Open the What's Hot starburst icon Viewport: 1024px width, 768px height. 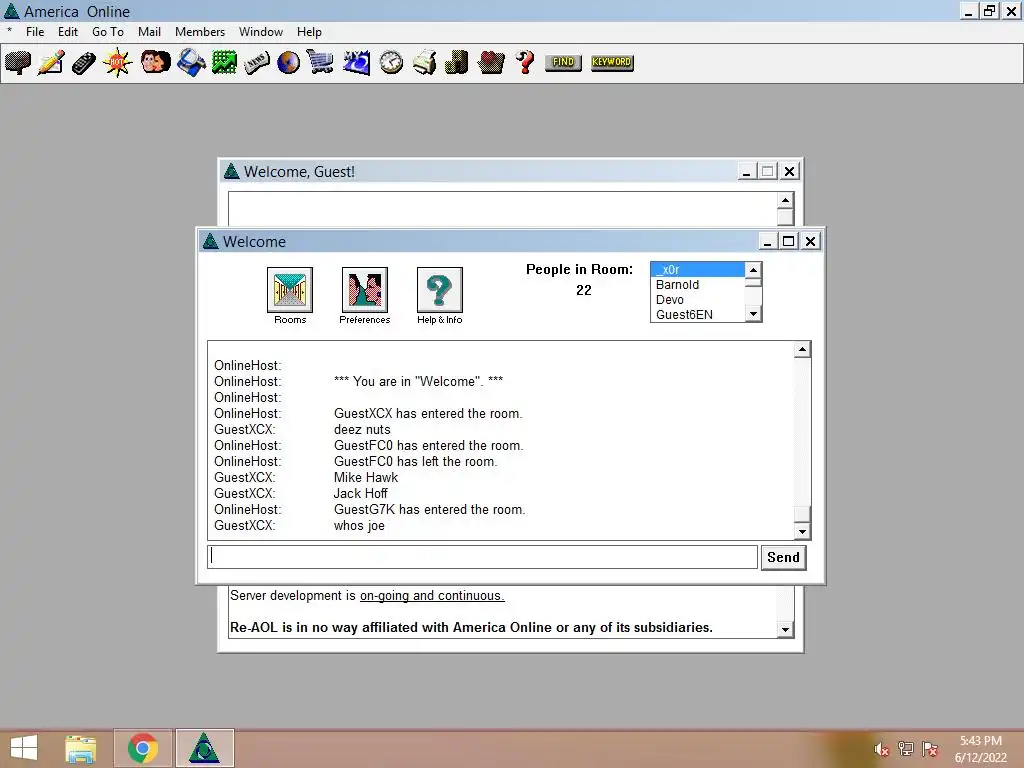(x=118, y=63)
